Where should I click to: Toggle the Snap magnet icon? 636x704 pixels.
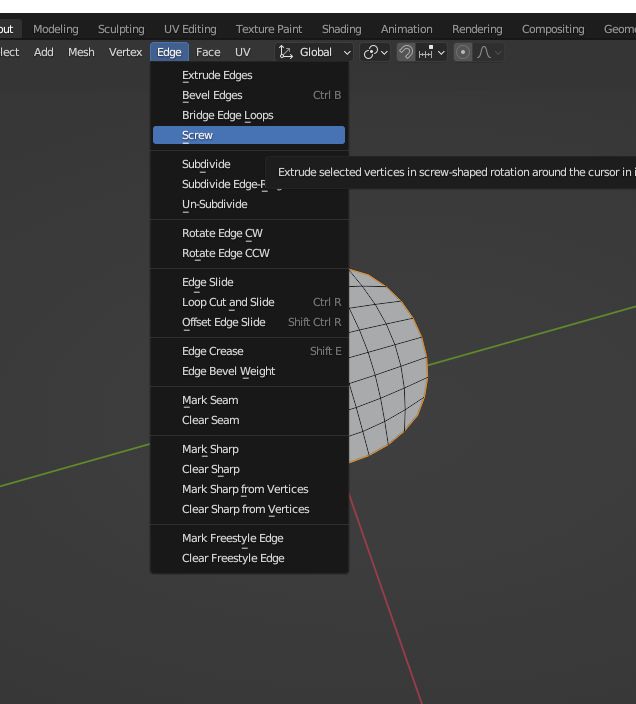click(x=406, y=53)
